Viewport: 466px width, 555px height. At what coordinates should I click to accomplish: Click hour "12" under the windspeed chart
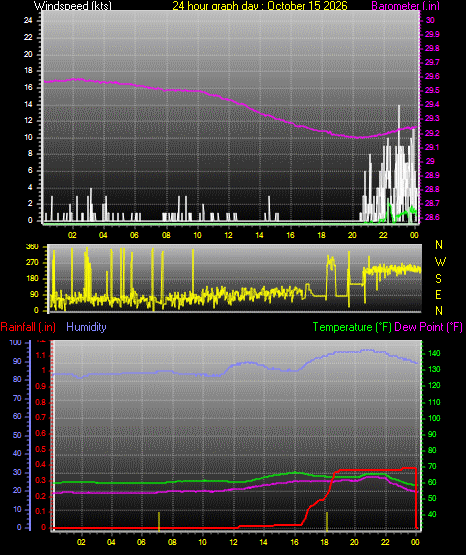coord(228,235)
